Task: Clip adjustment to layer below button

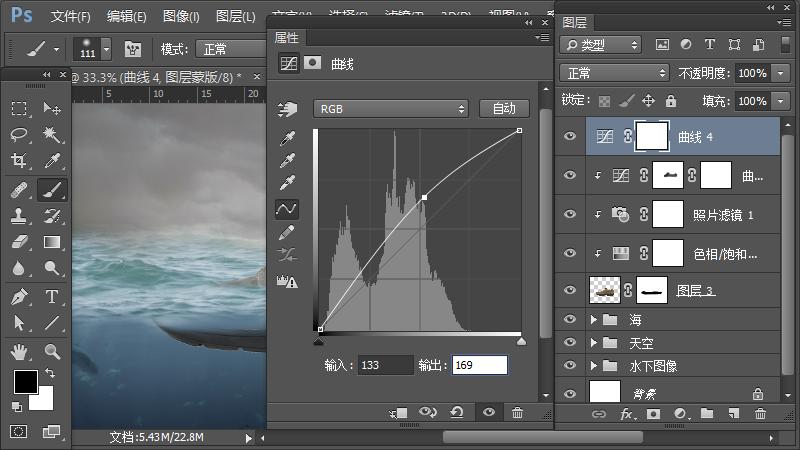Action: click(x=398, y=413)
